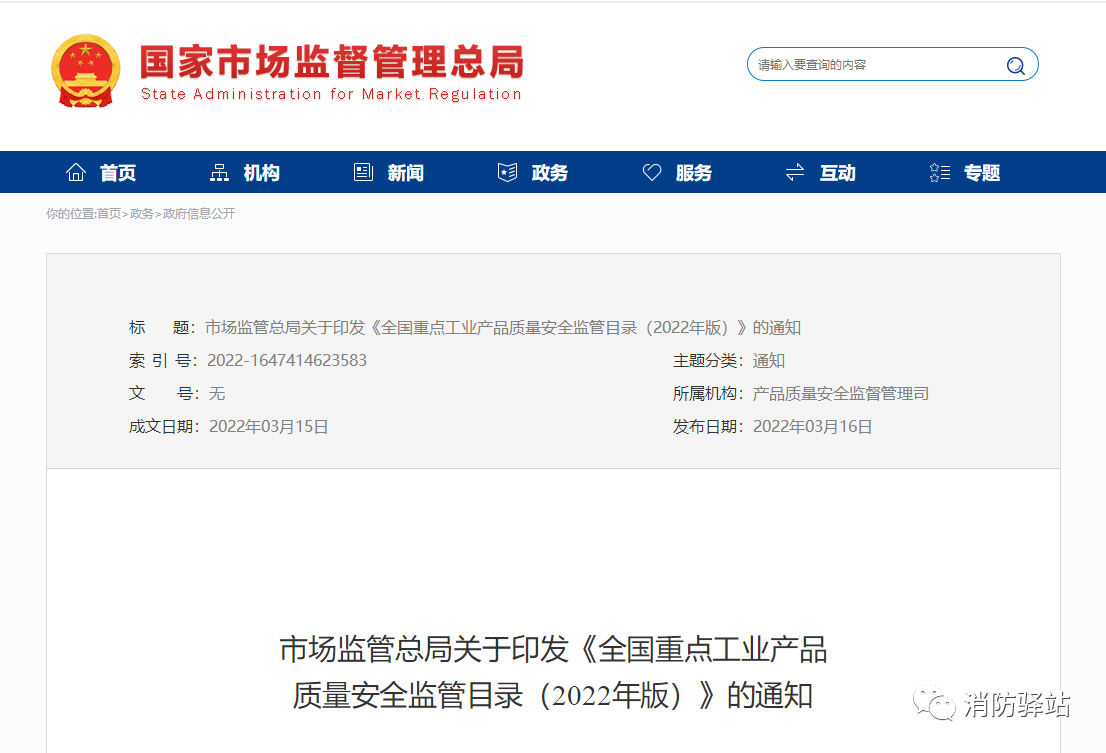Click the 新闻 news document icon
The width and height of the screenshot is (1106, 753).
(x=362, y=171)
